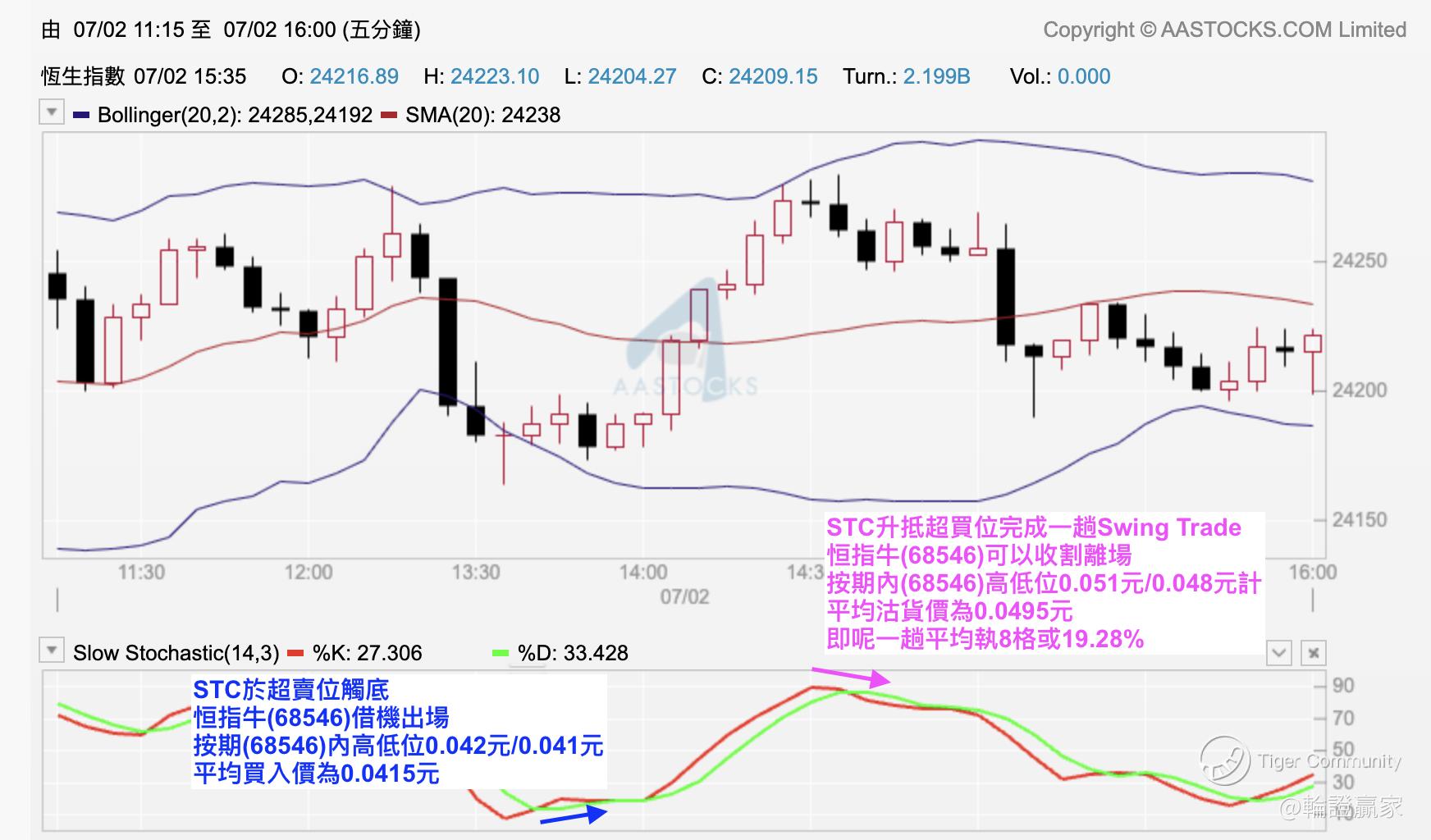This screenshot has height=840, width=1431.
Task: Click the high price 24223.10
Action: [495, 76]
